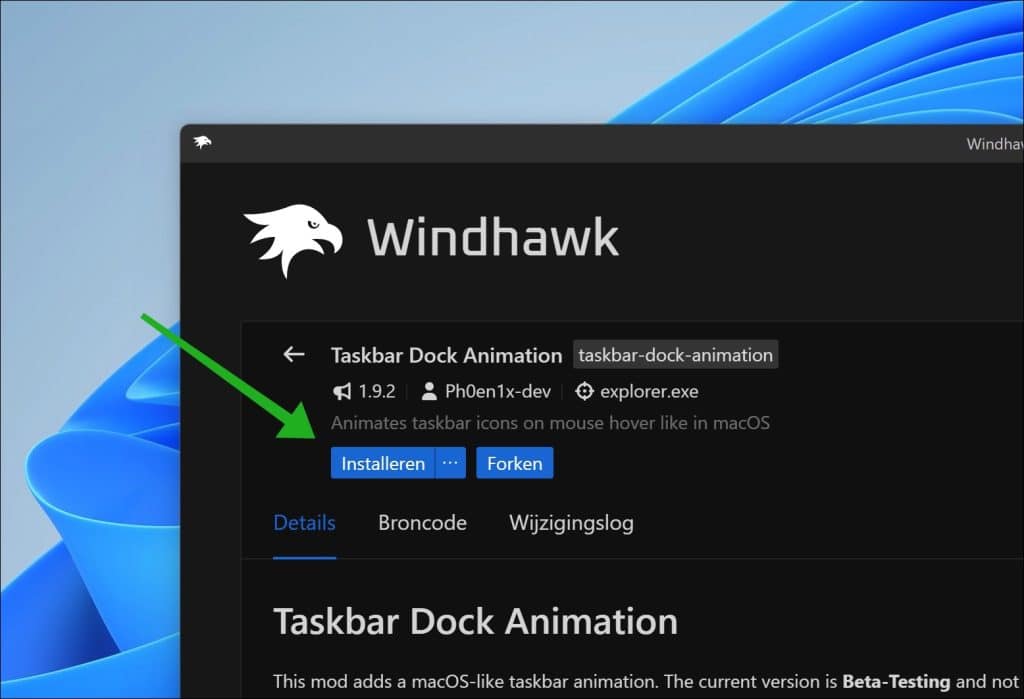Click the megaphone version icon
This screenshot has height=699, width=1024.
click(x=342, y=391)
